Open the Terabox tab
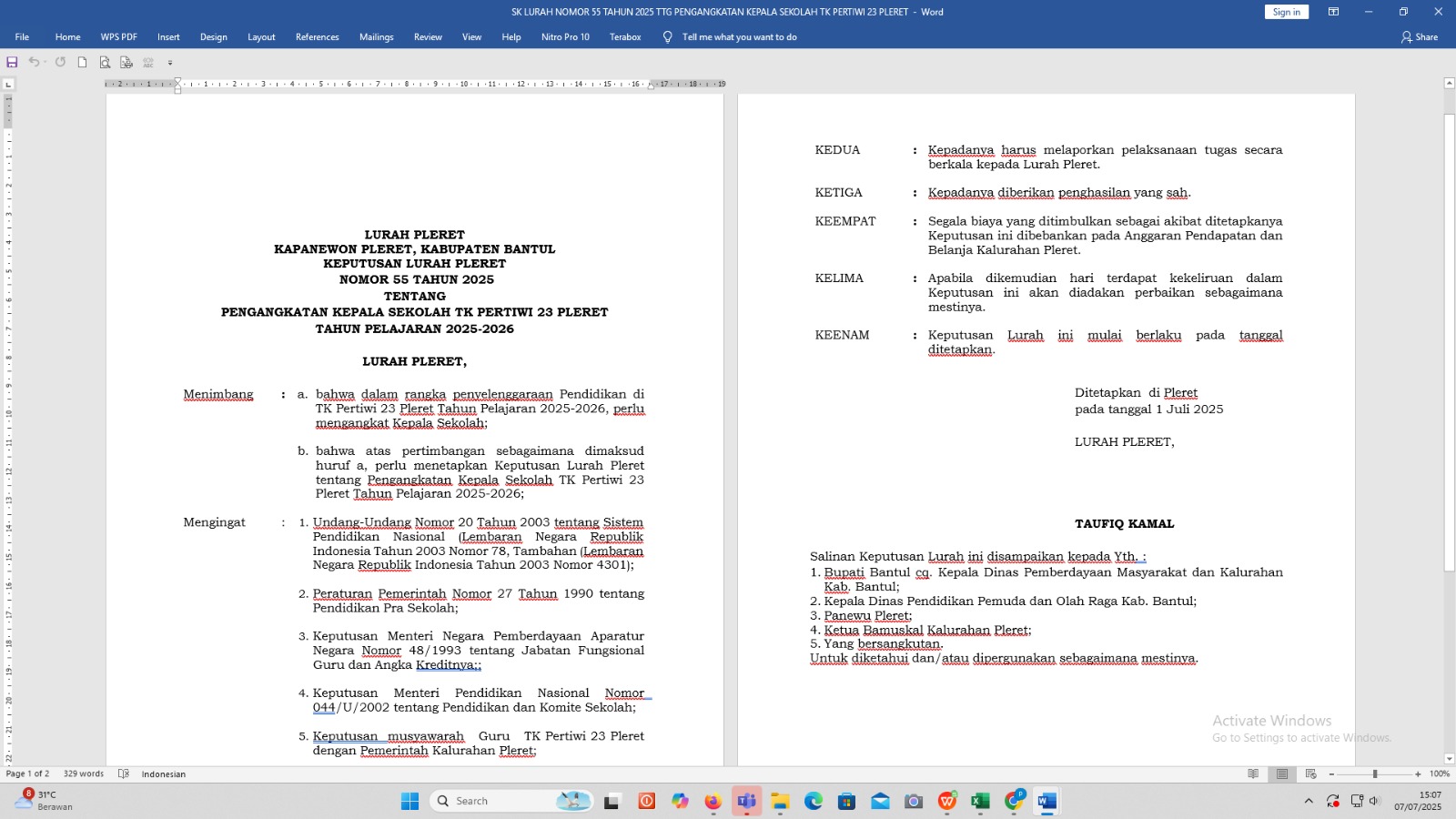This screenshot has height=819, width=1456. coord(625,37)
